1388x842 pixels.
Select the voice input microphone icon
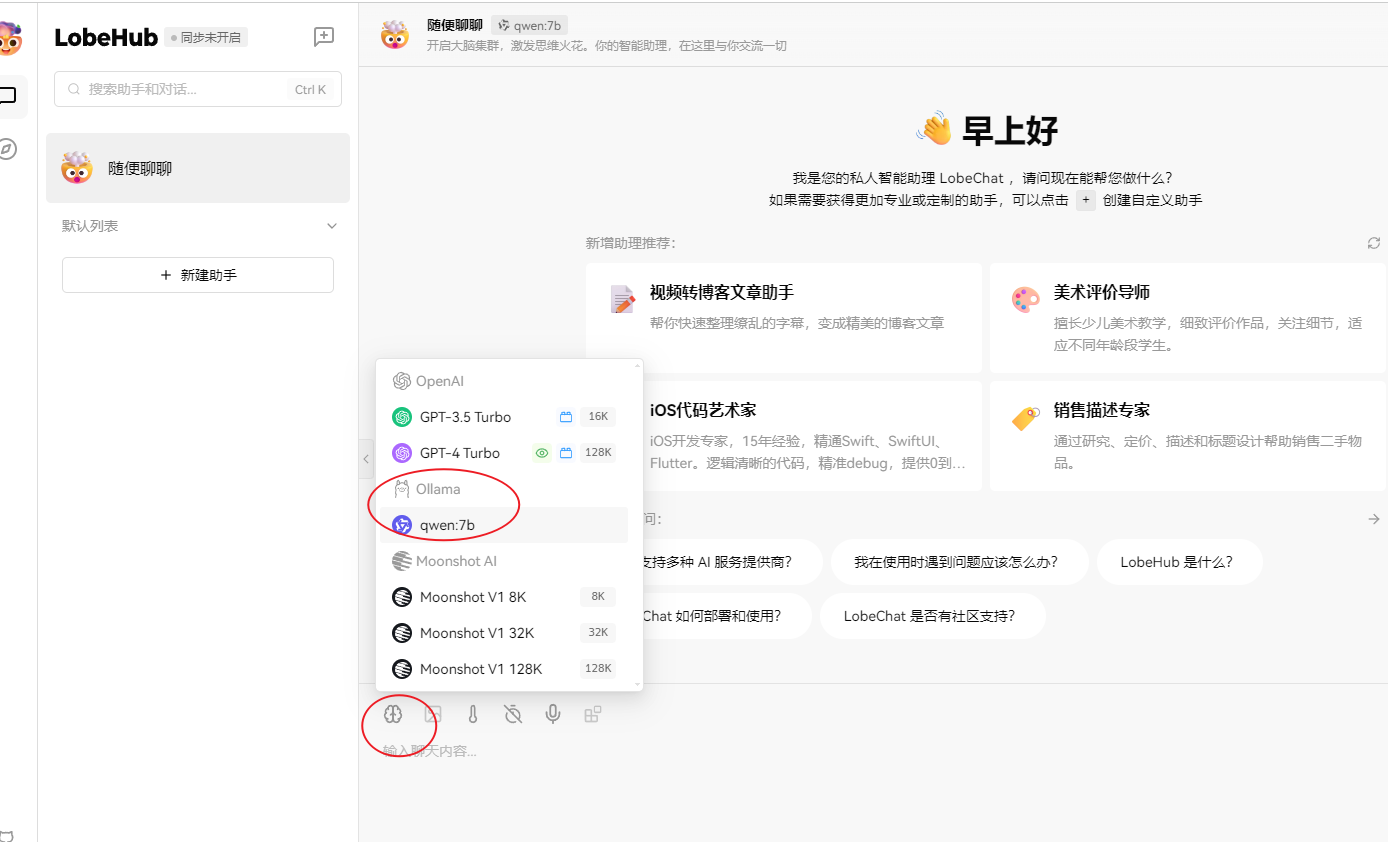coord(552,713)
